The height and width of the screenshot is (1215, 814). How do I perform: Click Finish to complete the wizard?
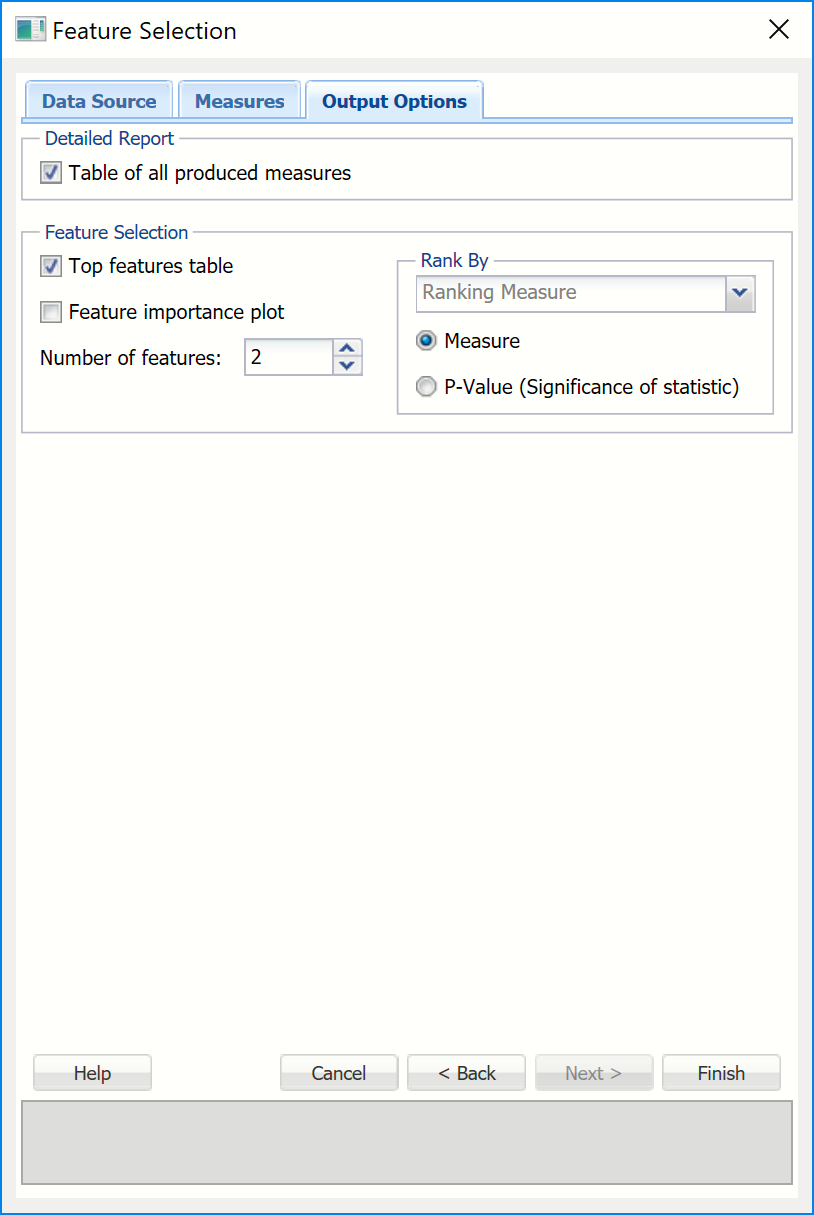pos(721,1072)
